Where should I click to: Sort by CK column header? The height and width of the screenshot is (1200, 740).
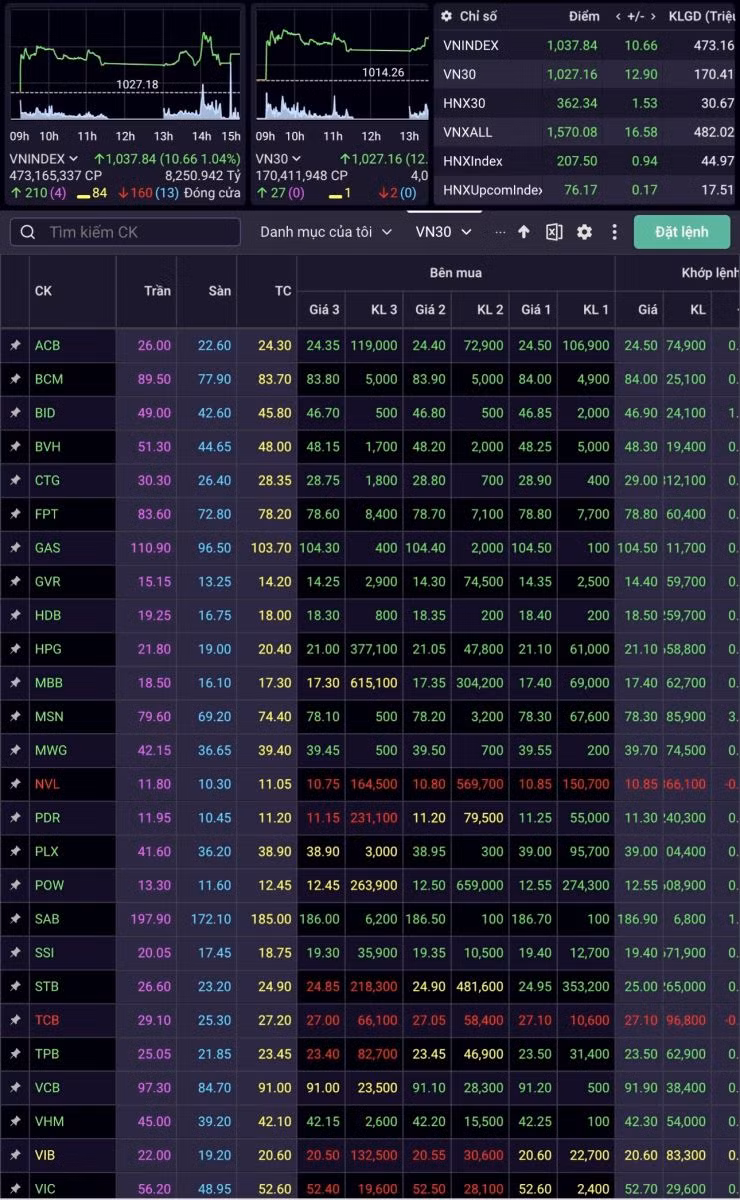click(44, 291)
